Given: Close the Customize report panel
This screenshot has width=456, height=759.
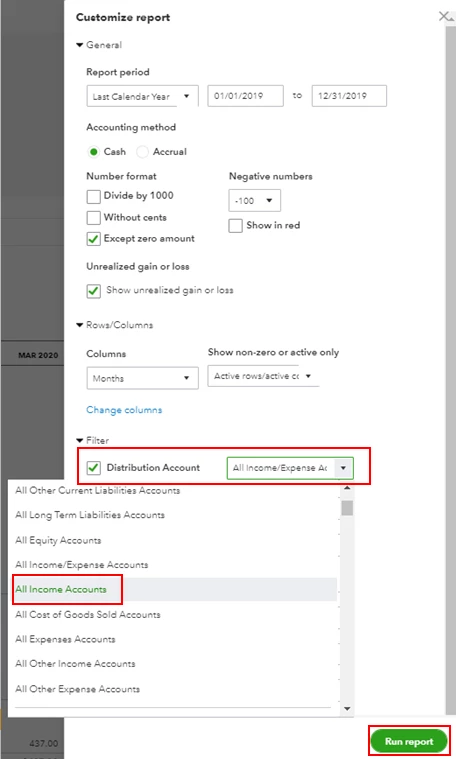Looking at the screenshot, I should (x=444, y=16).
